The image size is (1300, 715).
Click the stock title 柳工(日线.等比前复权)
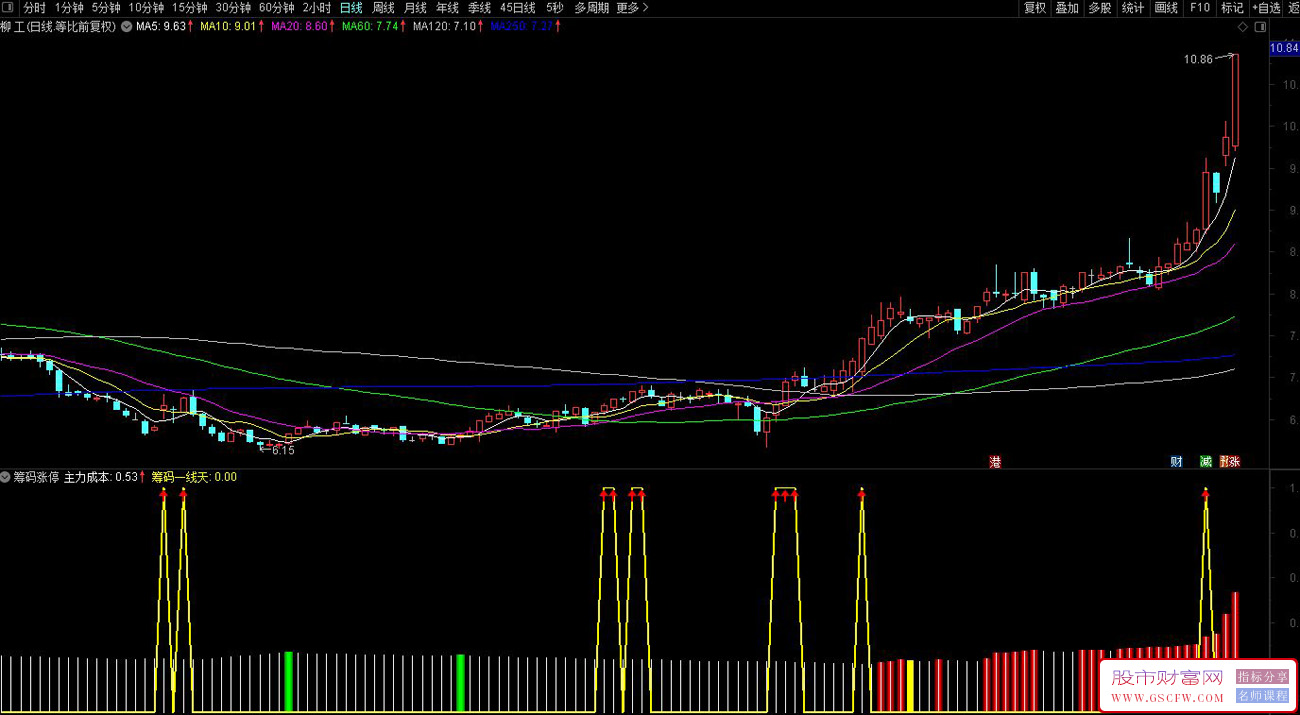point(58,27)
